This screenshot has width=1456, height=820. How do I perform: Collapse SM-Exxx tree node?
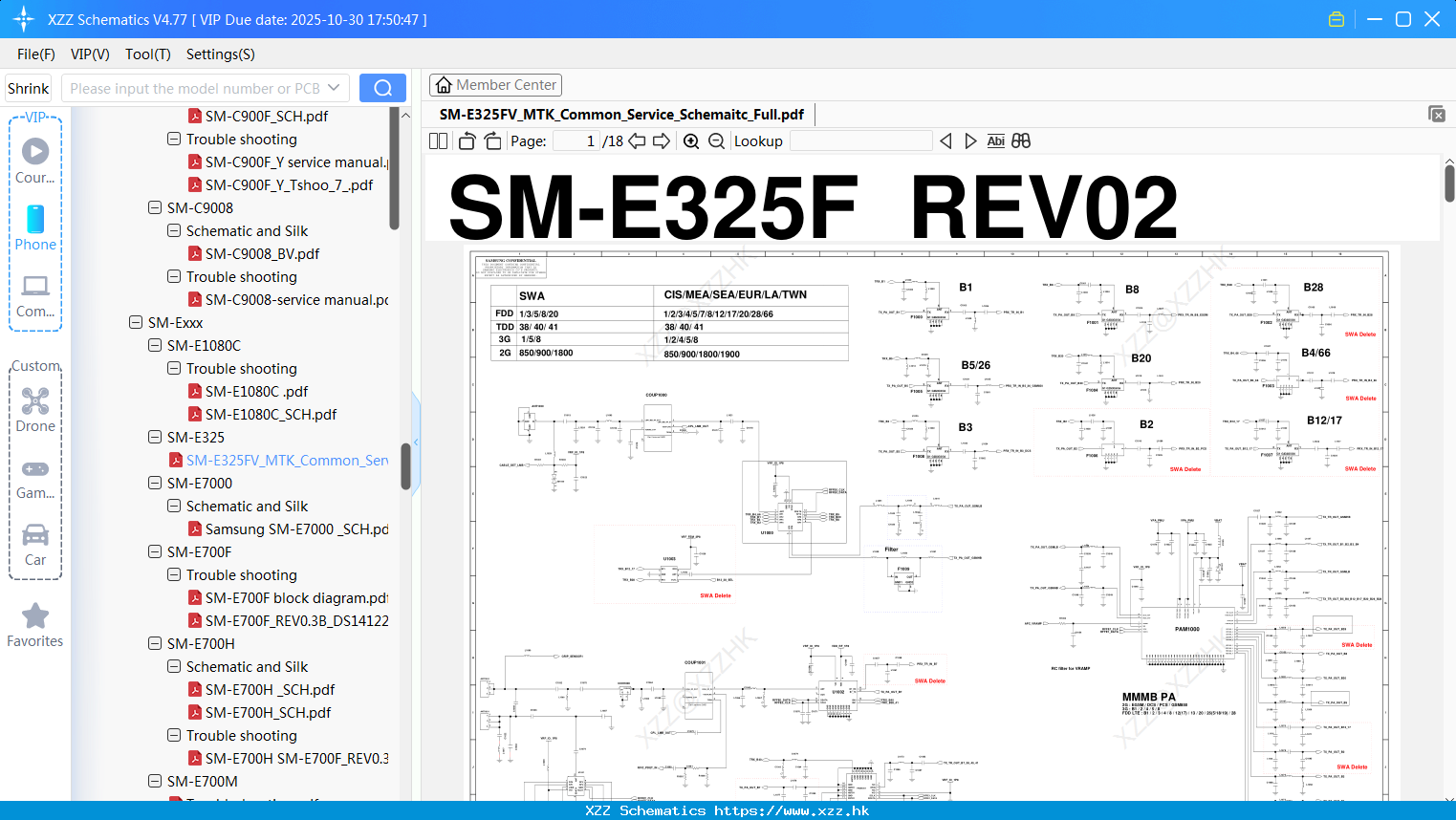point(136,322)
